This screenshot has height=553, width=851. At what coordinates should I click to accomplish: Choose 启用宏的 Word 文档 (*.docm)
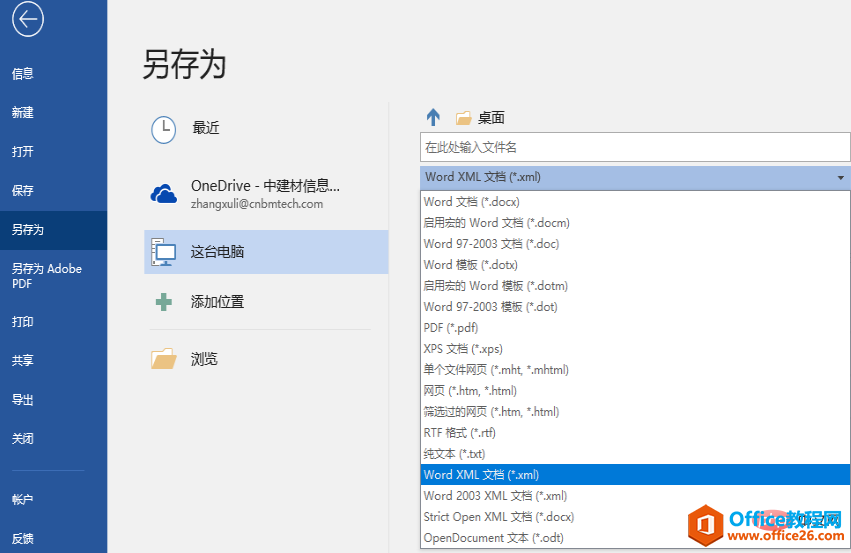635,223
